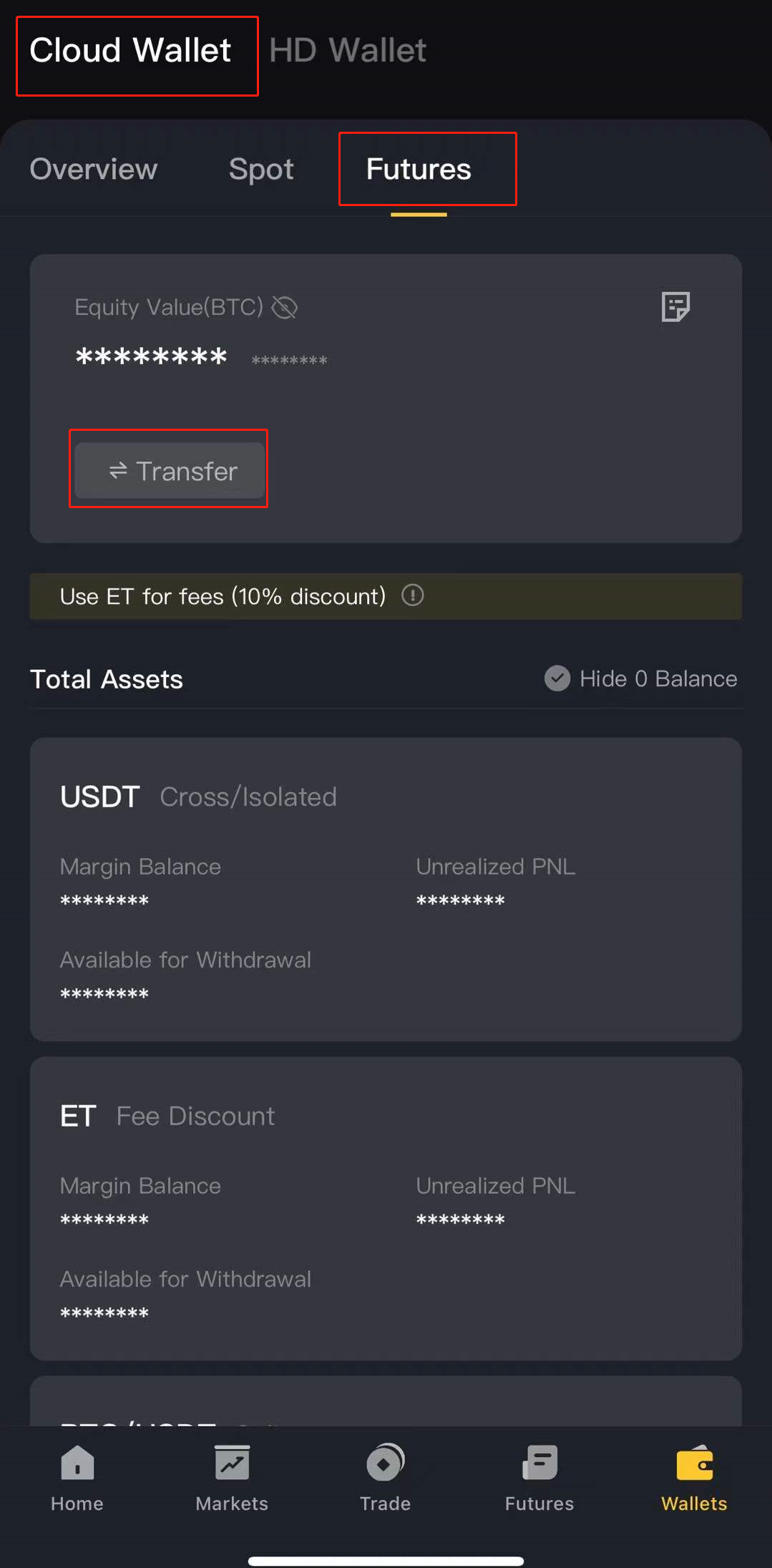Open Futures in the bottom navigation bar
Screen dimensions: 772x1568
click(539, 1478)
